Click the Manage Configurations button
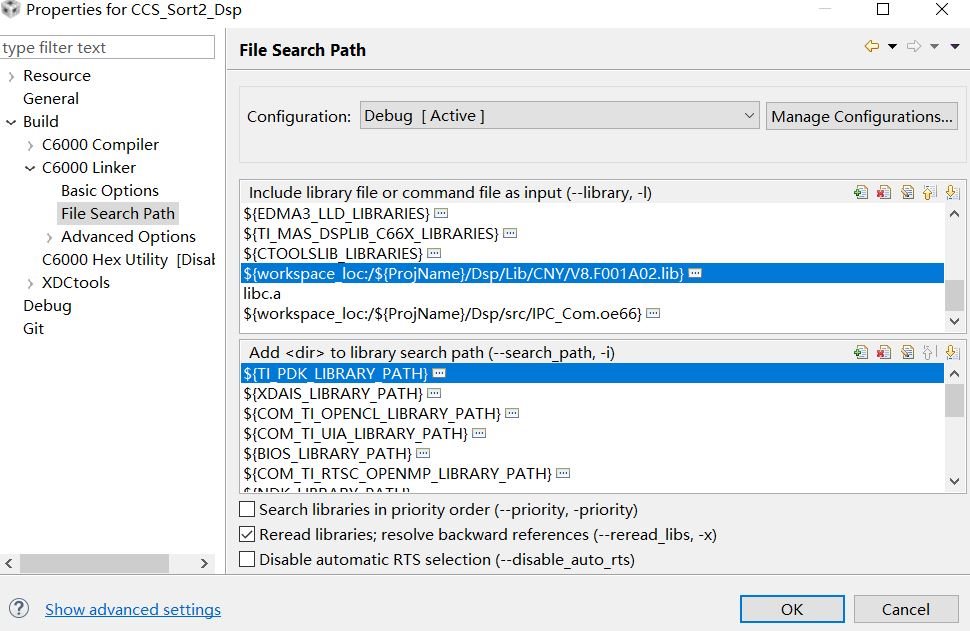Viewport: 970px width, 631px height. point(861,116)
